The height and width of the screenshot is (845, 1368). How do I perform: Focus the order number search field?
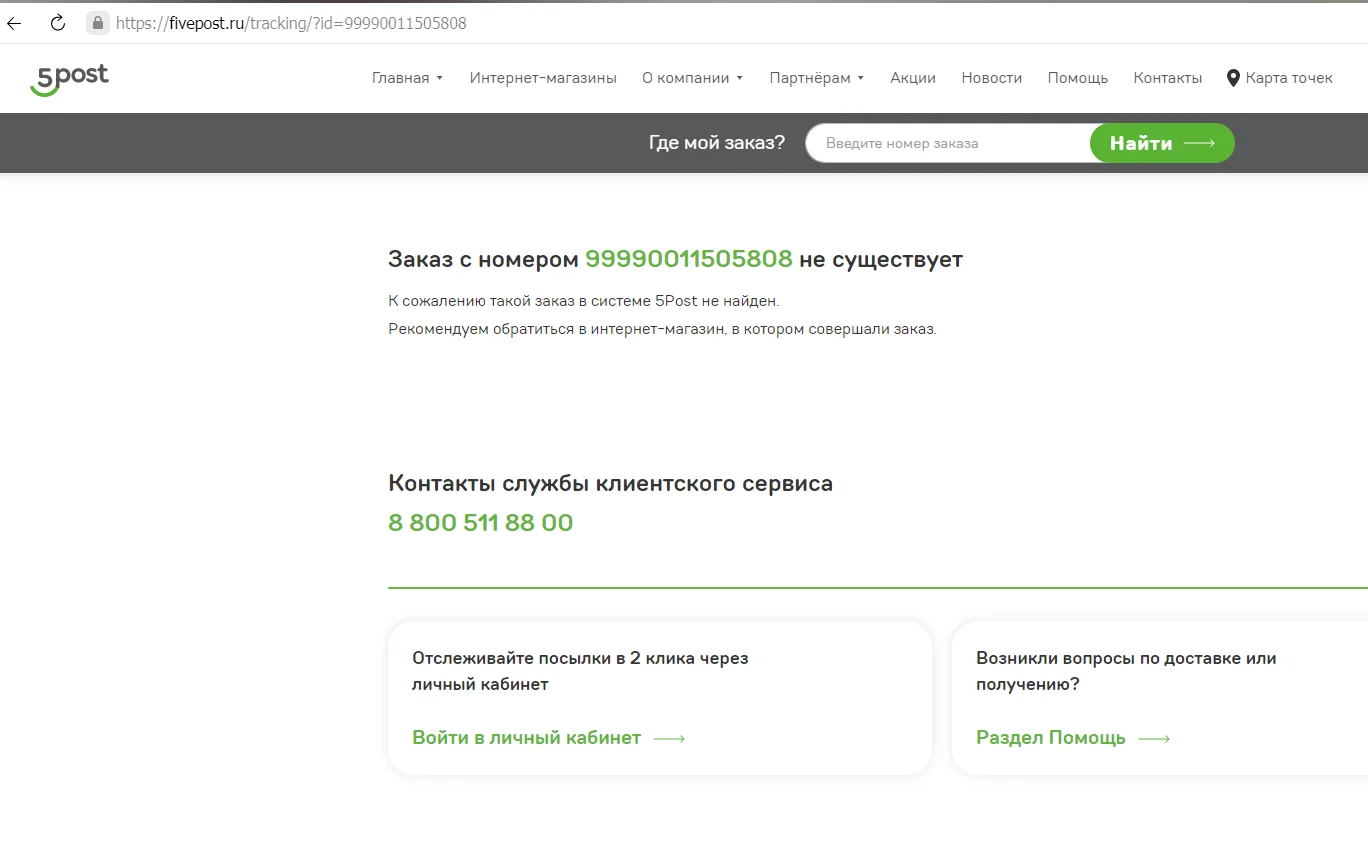tap(948, 143)
